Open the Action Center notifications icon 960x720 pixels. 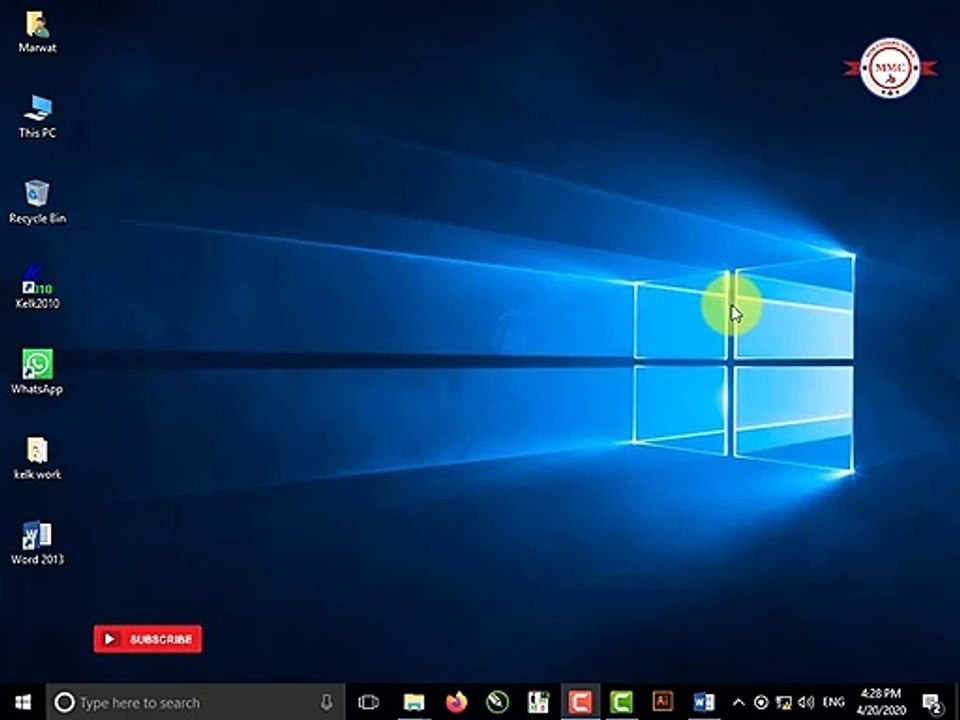click(932, 703)
